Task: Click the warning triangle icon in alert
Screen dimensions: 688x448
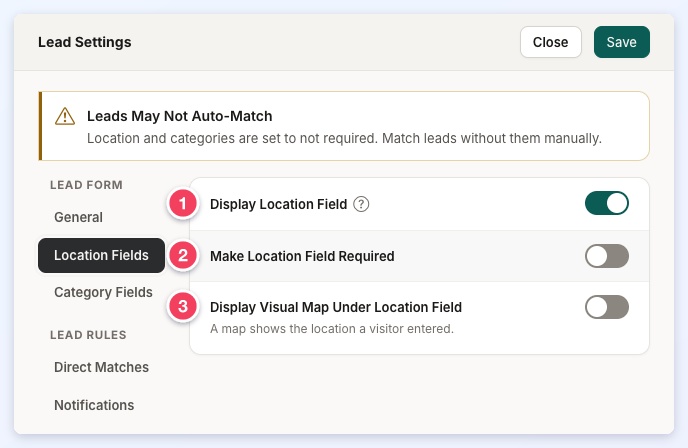Action: pyautogui.click(x=65, y=116)
